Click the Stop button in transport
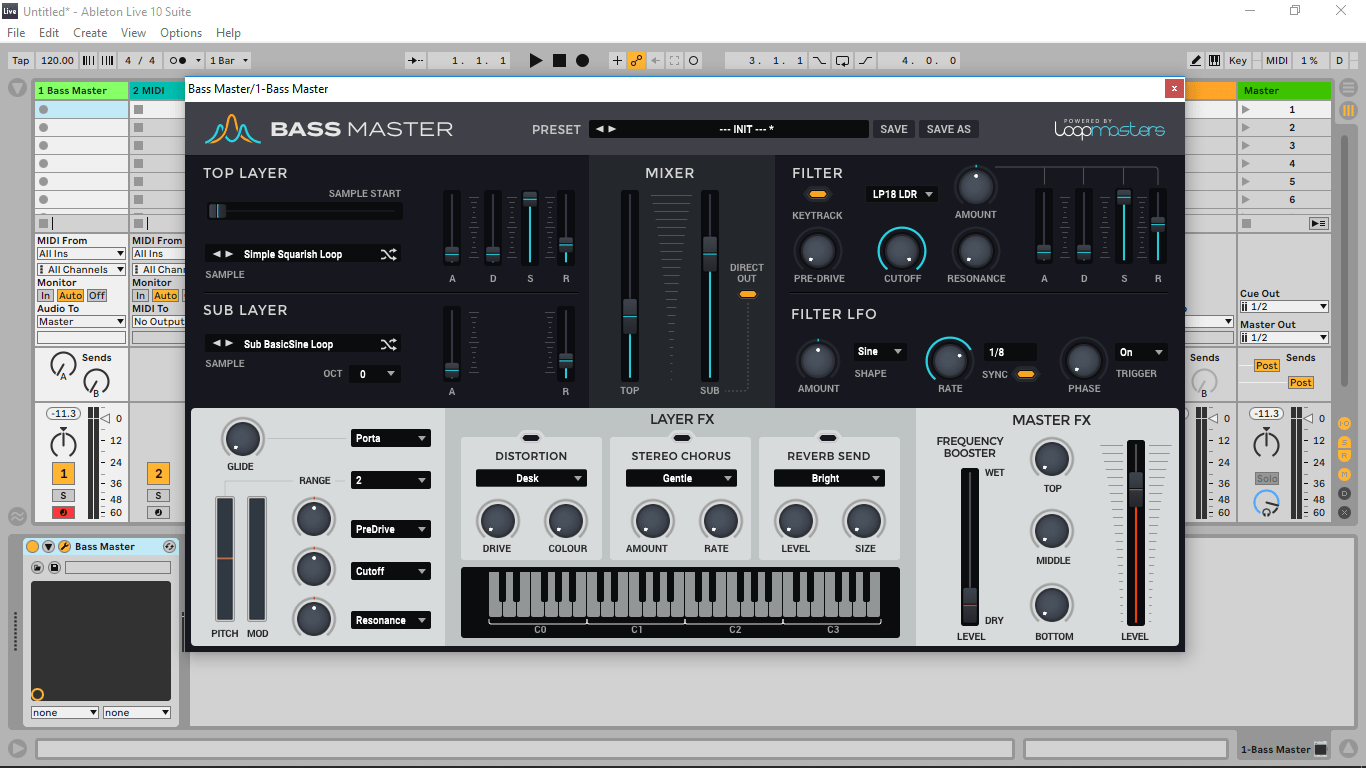This screenshot has height=768, width=1366. (x=559, y=61)
